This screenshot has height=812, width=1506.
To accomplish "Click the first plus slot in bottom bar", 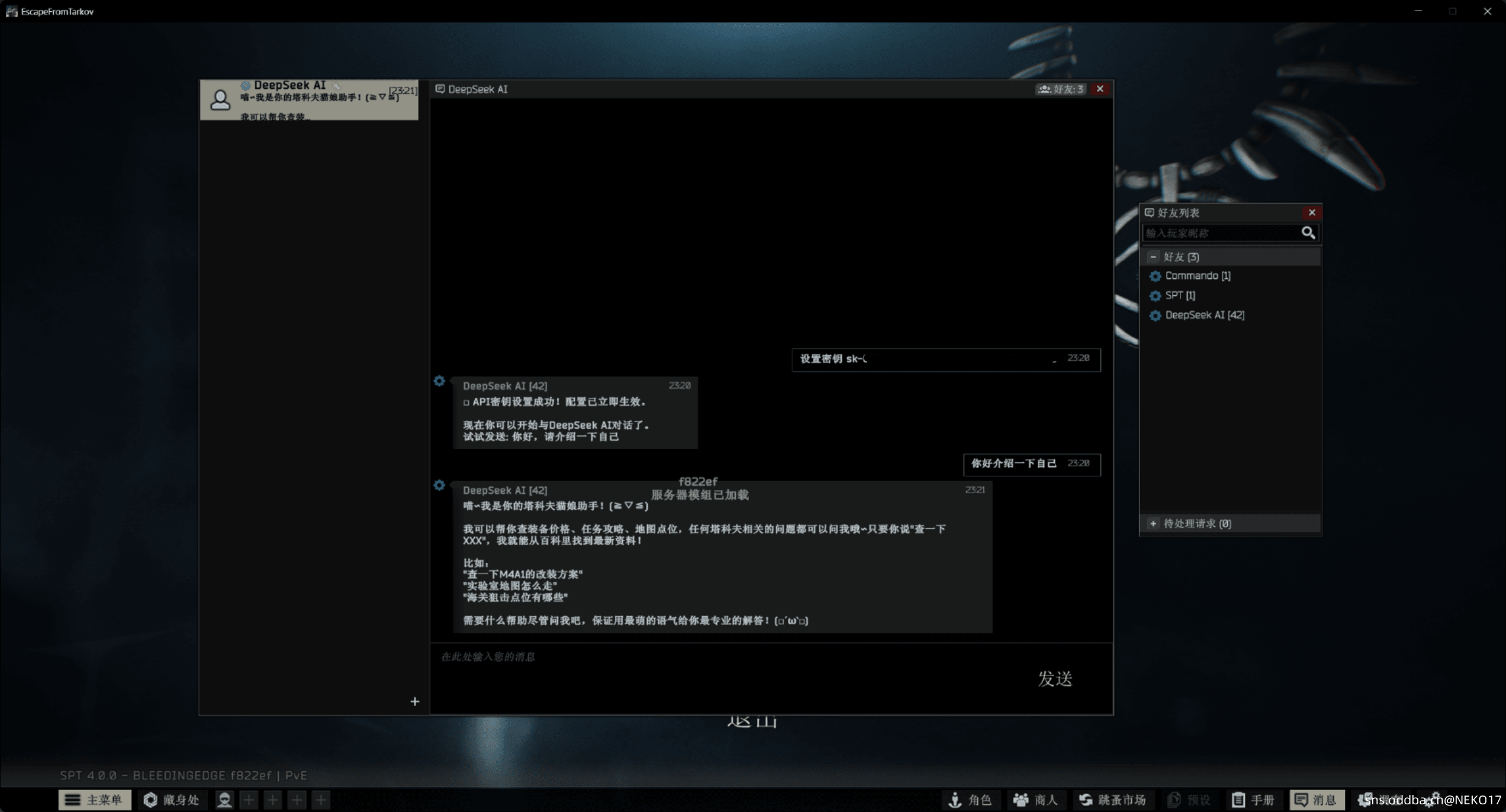I will 249,800.
